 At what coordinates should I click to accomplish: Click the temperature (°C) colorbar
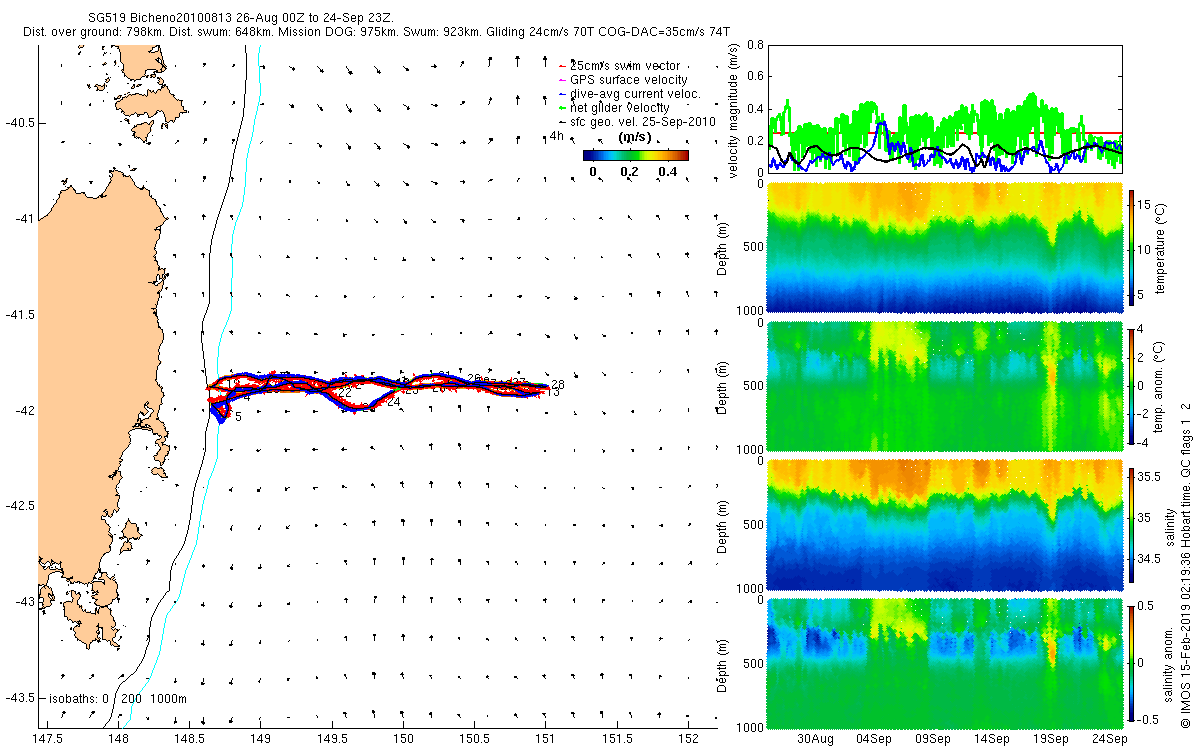pyautogui.click(x=1132, y=247)
